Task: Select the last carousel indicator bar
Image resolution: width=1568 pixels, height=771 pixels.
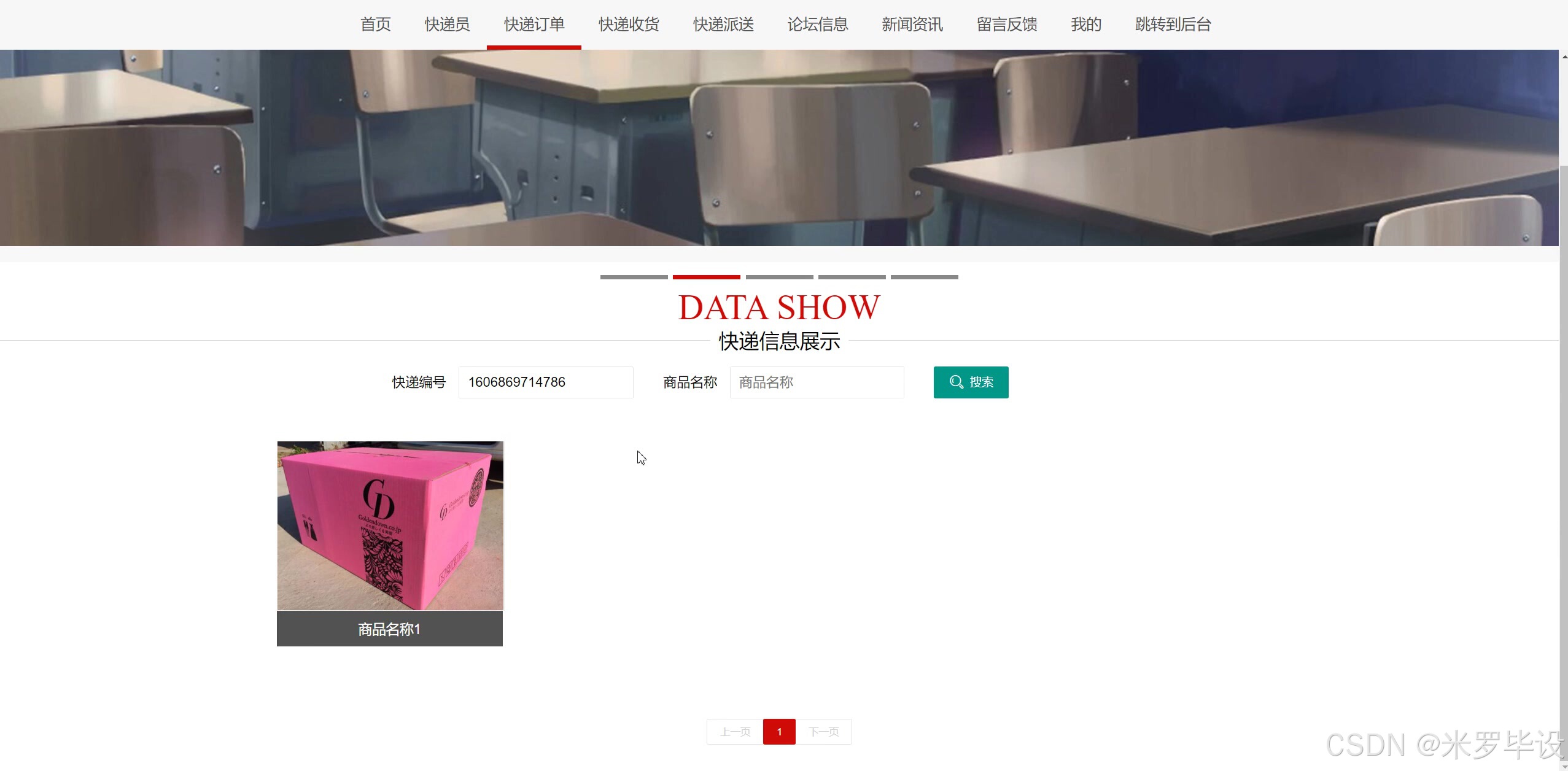Action: (924, 277)
